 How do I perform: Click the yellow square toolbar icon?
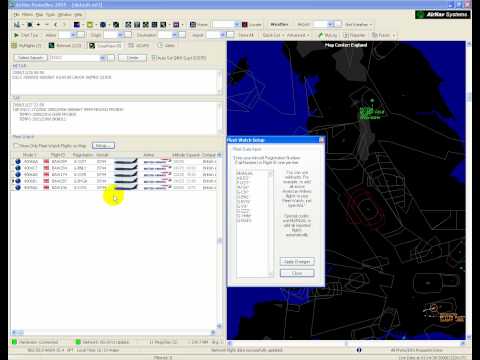click(x=90, y=25)
